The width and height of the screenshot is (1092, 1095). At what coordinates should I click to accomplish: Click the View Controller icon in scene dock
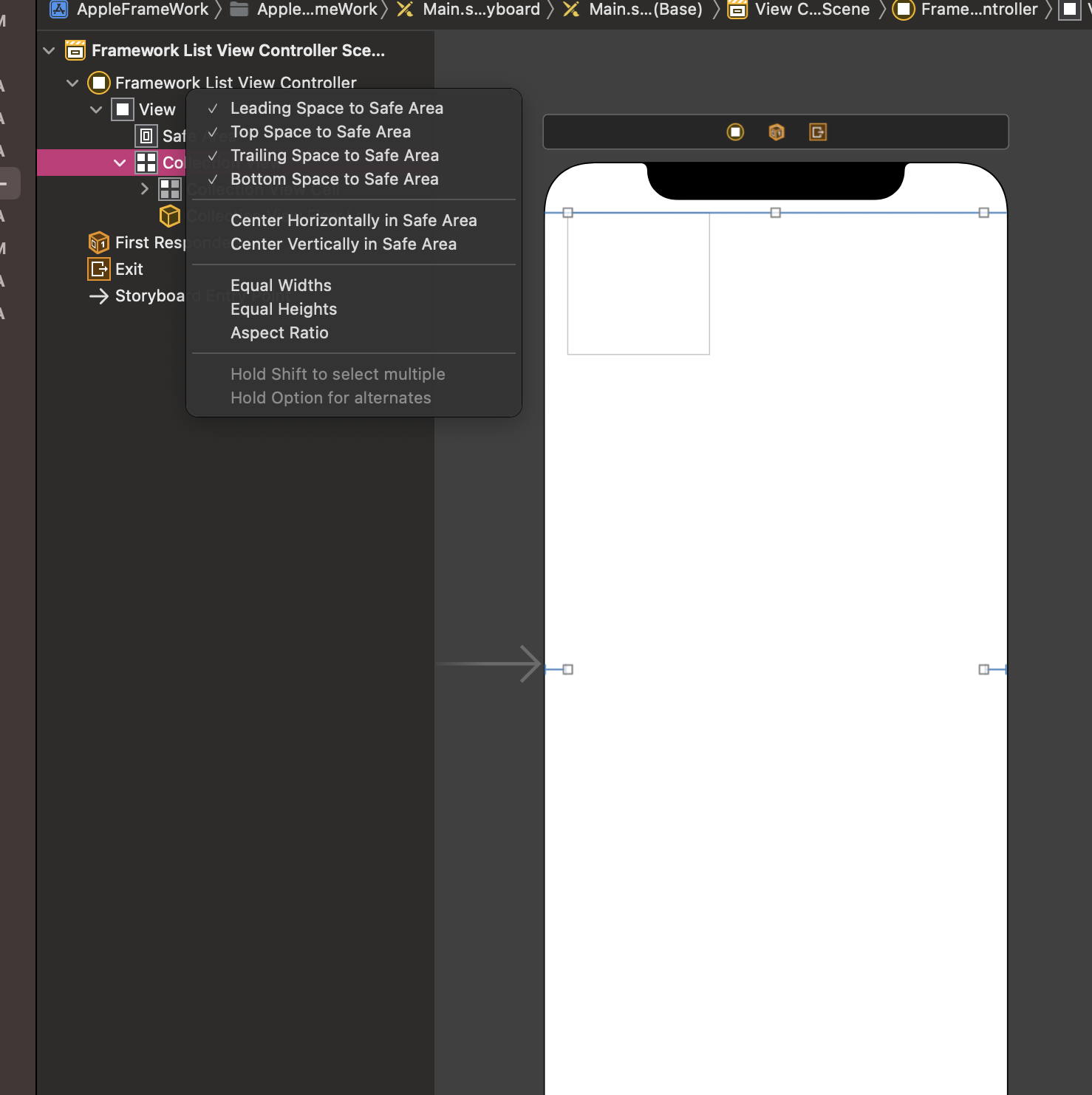[735, 132]
